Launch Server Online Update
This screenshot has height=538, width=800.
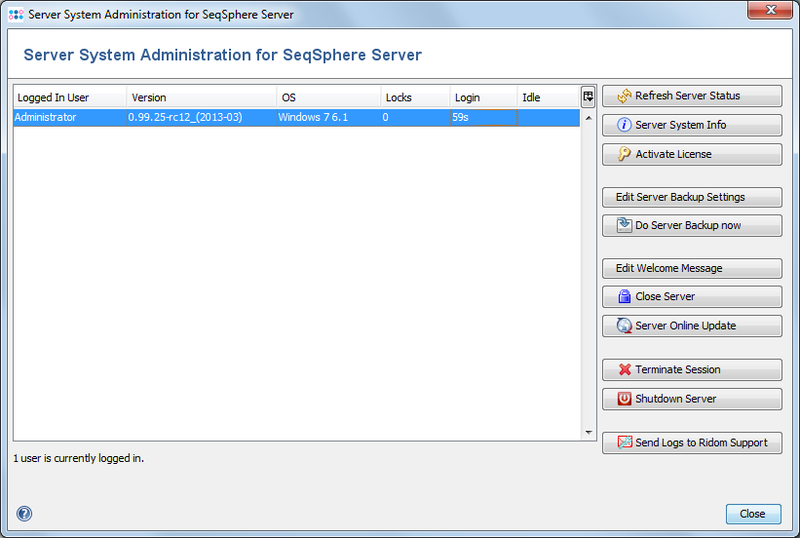(692, 325)
